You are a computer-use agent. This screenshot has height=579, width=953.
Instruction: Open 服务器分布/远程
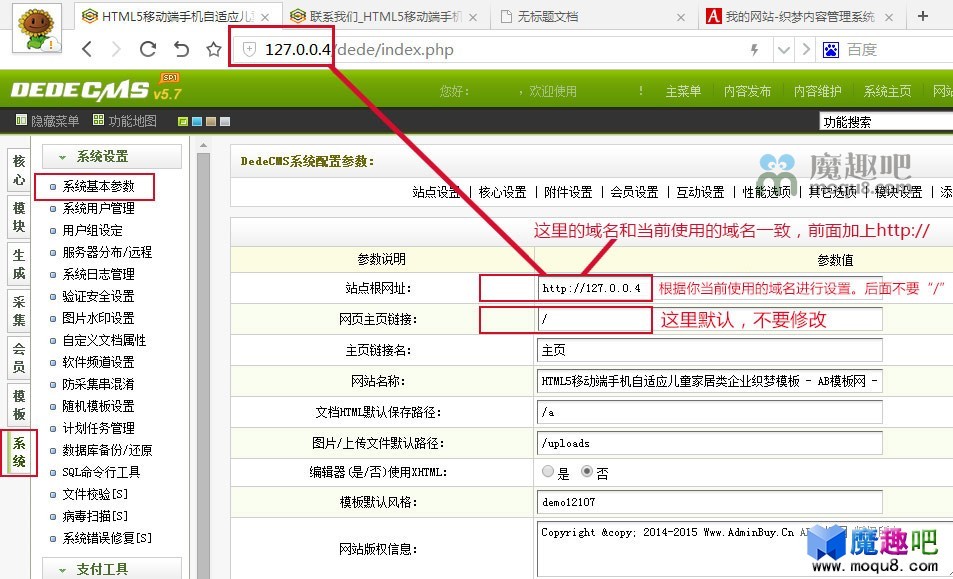107,252
